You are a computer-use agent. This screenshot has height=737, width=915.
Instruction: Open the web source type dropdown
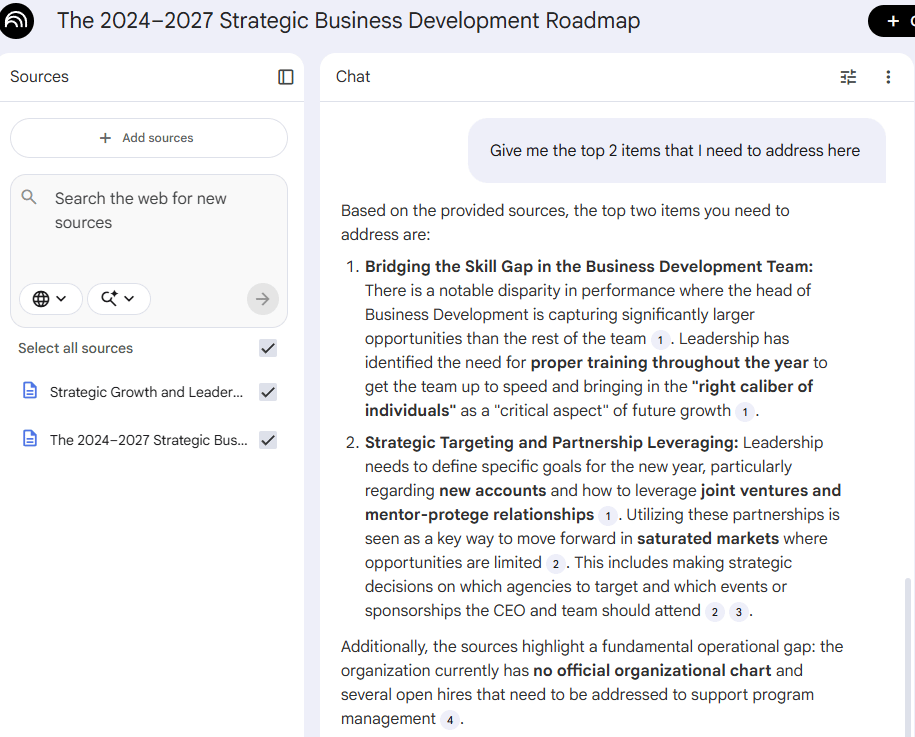point(50,298)
